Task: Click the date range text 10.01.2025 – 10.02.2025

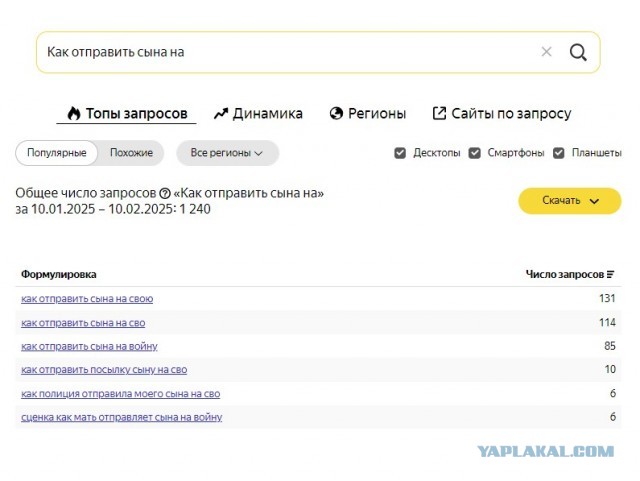Action: tap(103, 209)
